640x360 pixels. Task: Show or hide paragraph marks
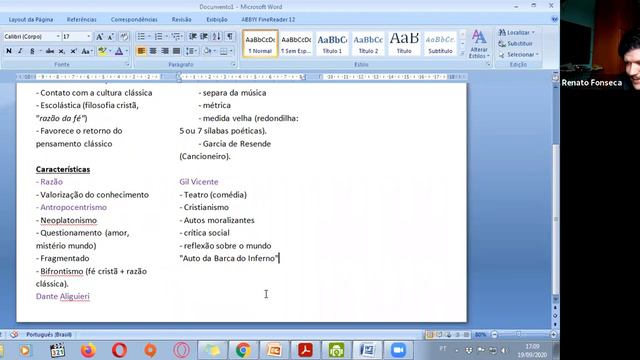[x=230, y=36]
